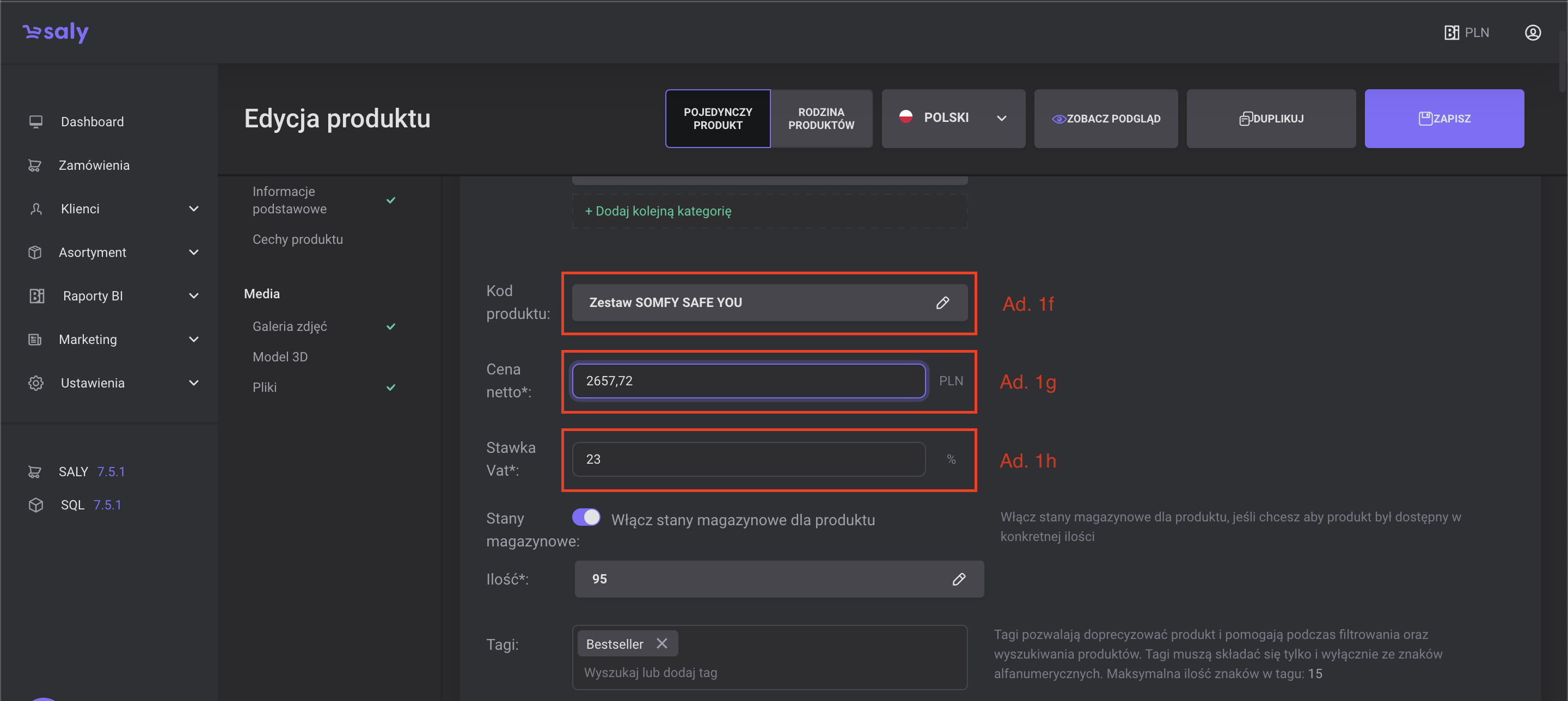The image size is (1568, 701).
Task: Toggle stany magazynowe switch off
Action: (x=586, y=517)
